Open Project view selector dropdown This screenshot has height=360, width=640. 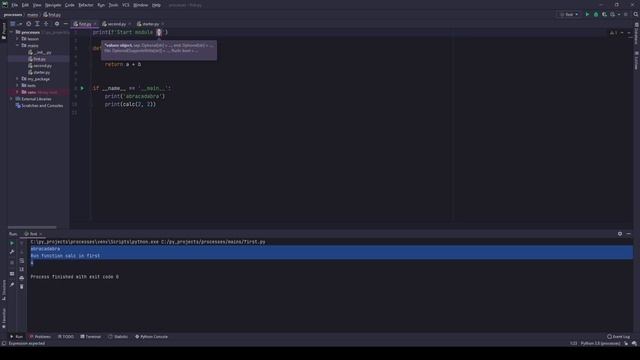coord(15,24)
